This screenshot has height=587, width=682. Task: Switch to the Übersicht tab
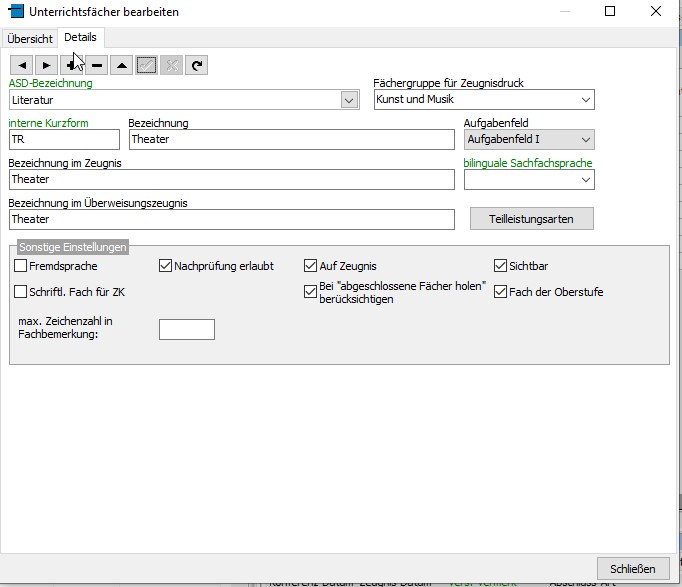30,39
